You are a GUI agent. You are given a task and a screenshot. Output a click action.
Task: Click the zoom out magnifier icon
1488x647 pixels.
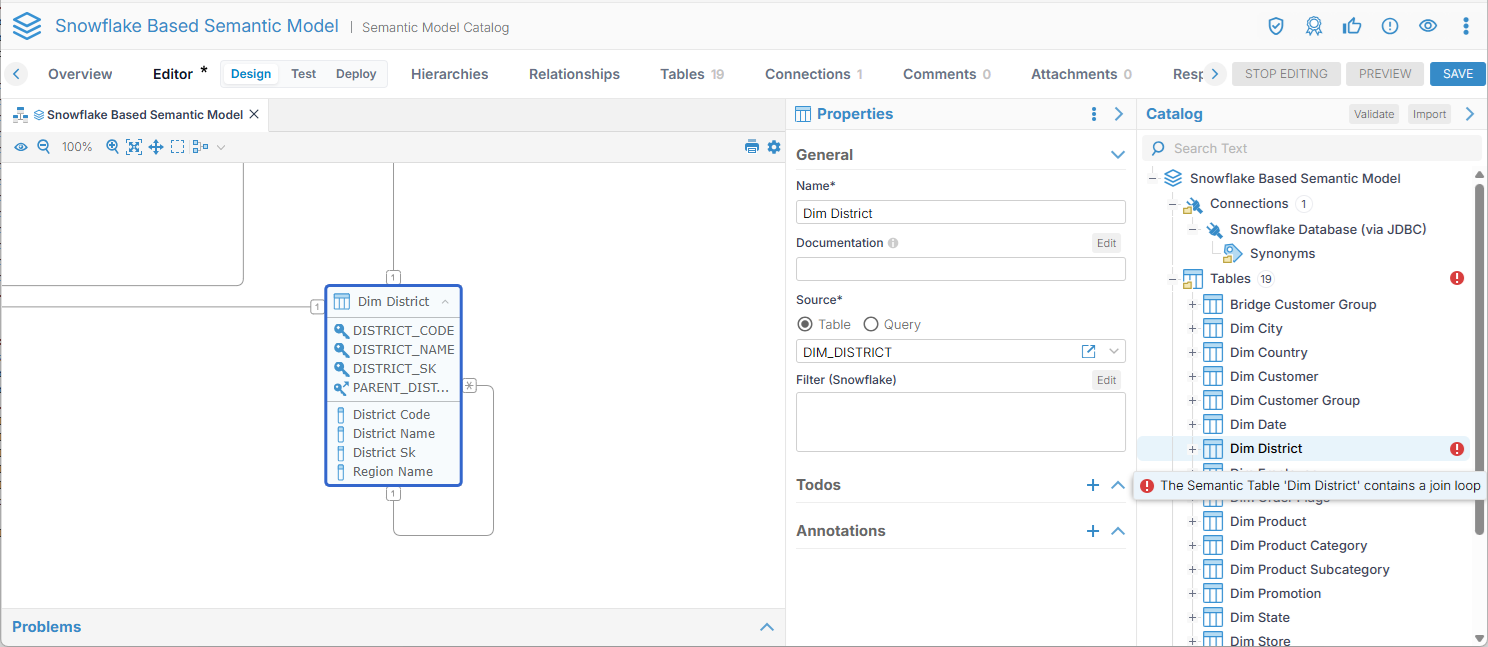[43, 147]
